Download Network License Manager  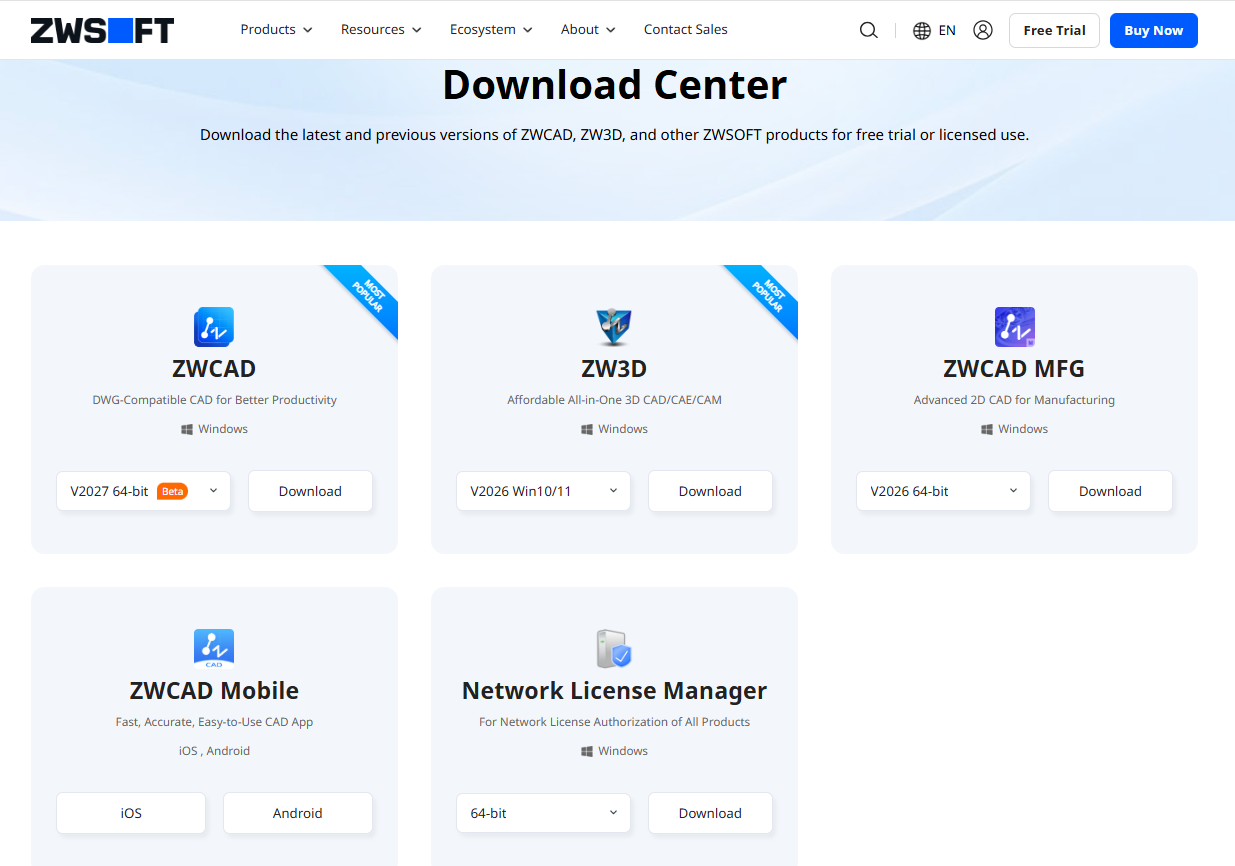click(710, 813)
